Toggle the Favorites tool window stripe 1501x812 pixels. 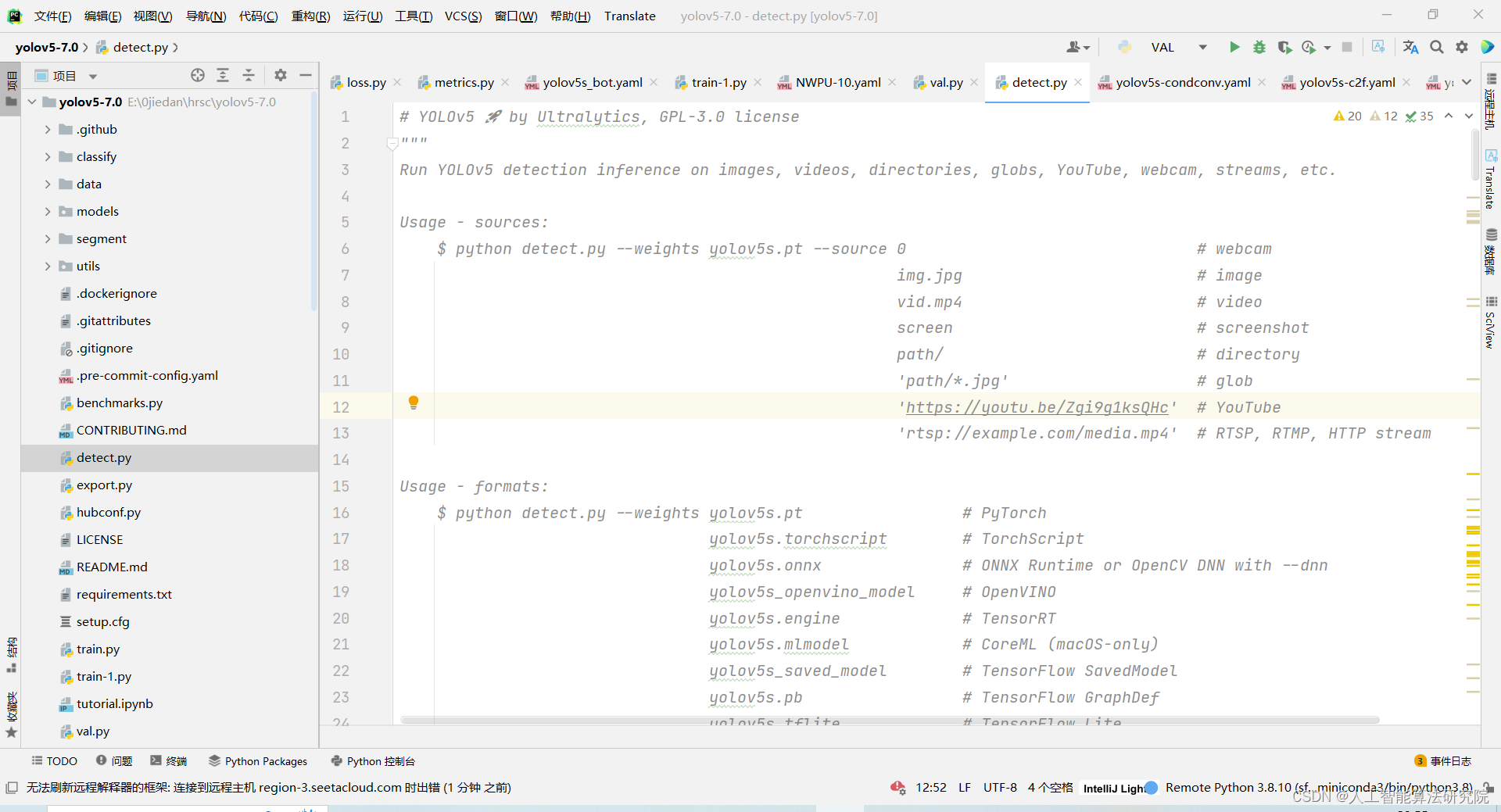(11, 714)
